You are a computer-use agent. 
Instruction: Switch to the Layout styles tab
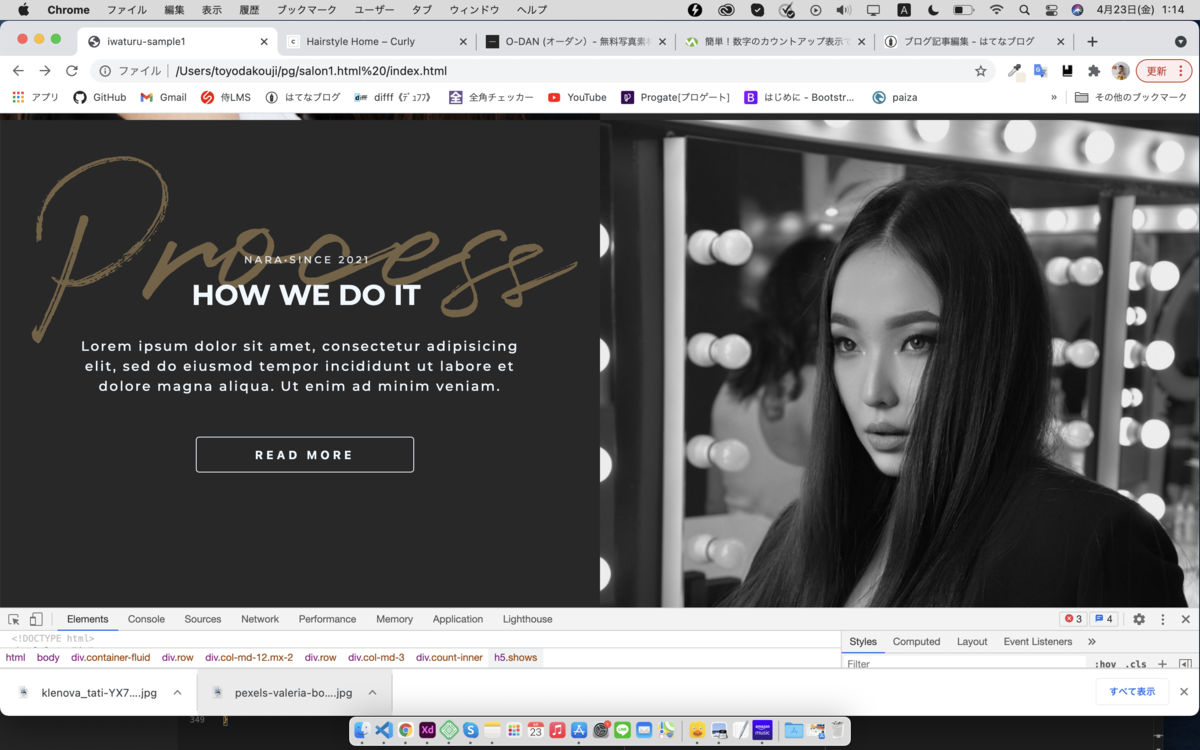(971, 642)
